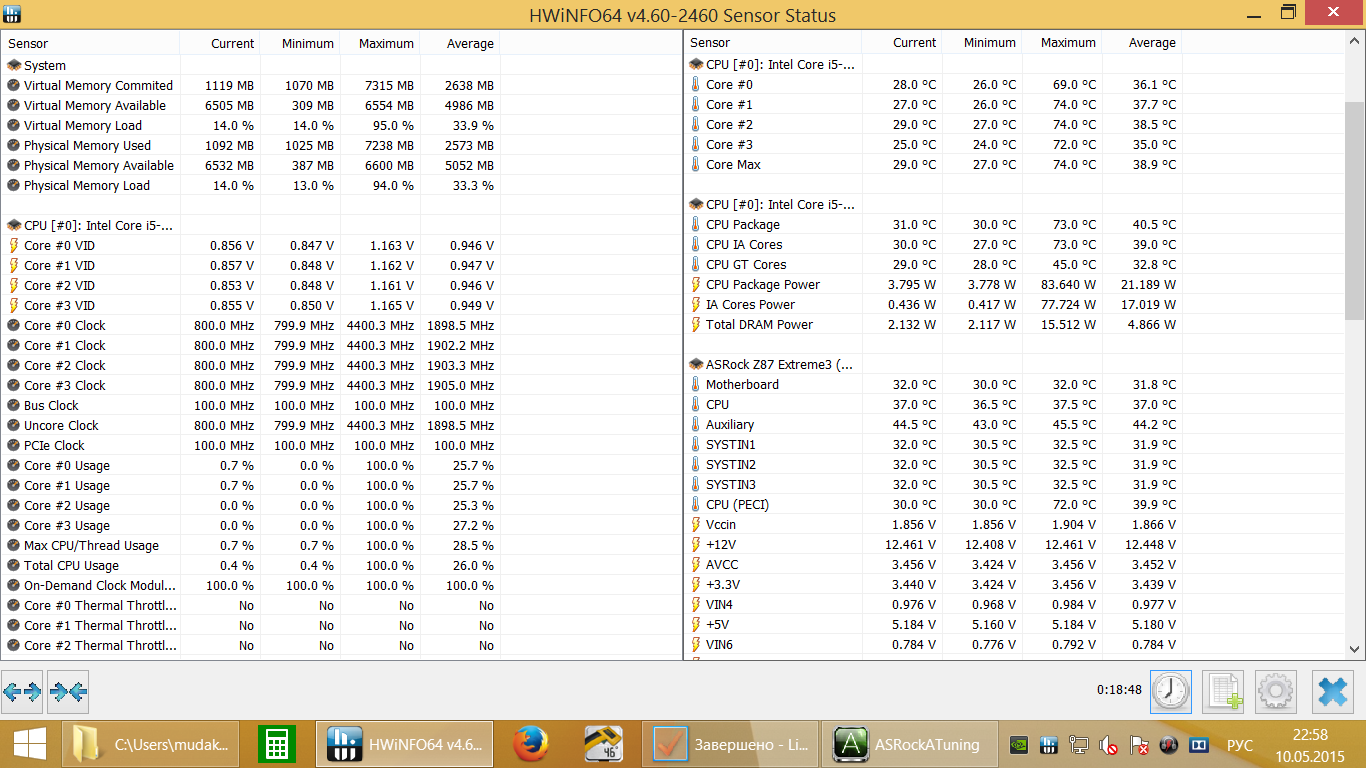Click the scrollbar up arrow of the right panel
This screenshot has width=1366, height=768.
click(1355, 42)
